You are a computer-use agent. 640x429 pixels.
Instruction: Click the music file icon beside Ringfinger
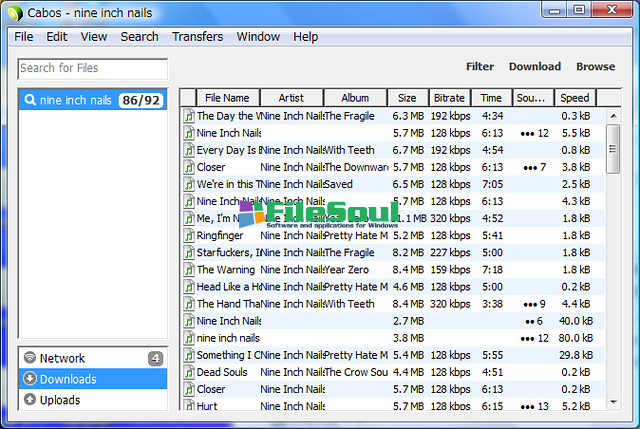[188, 235]
